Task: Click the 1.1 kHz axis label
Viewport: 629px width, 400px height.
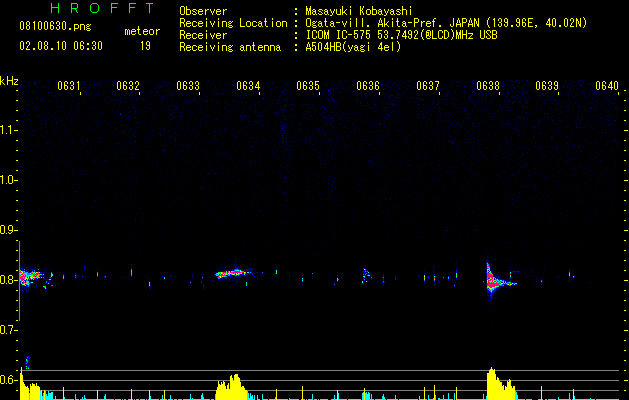Action: coord(7,130)
